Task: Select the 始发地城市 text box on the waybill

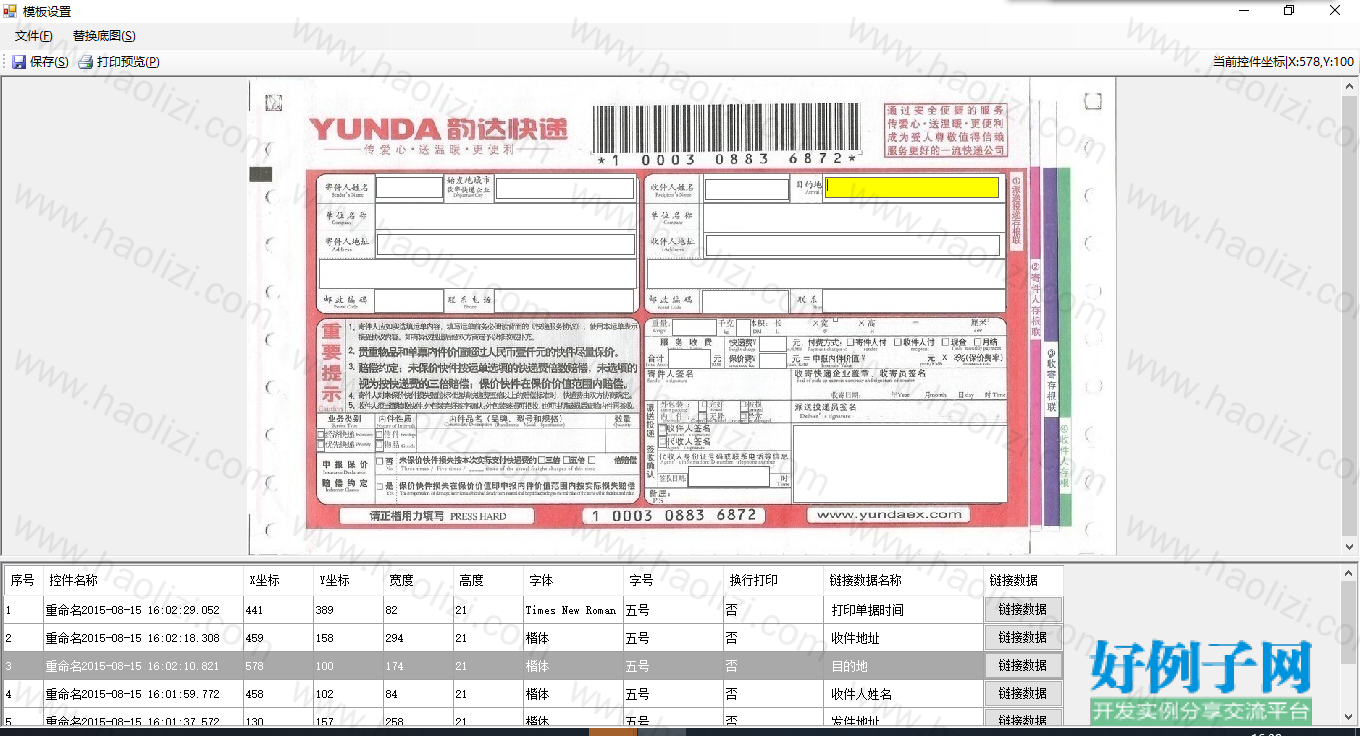Action: 565,188
